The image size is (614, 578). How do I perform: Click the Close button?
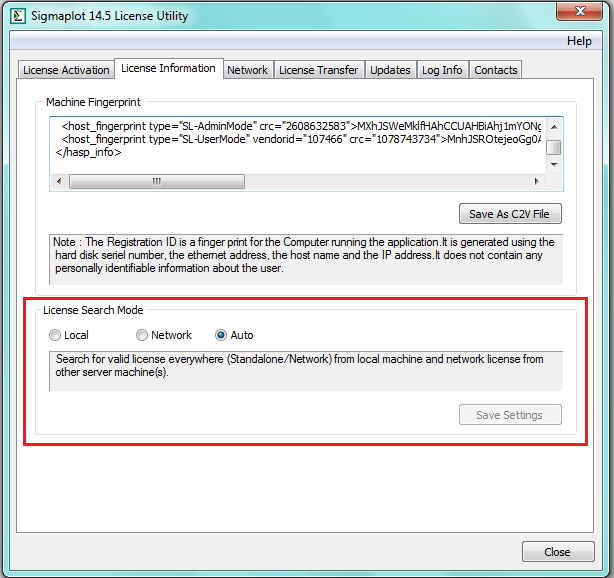coord(558,552)
